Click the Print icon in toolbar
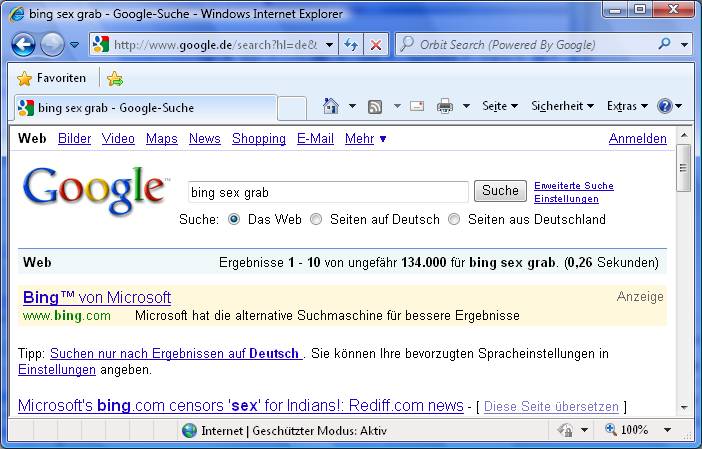 tap(444, 106)
